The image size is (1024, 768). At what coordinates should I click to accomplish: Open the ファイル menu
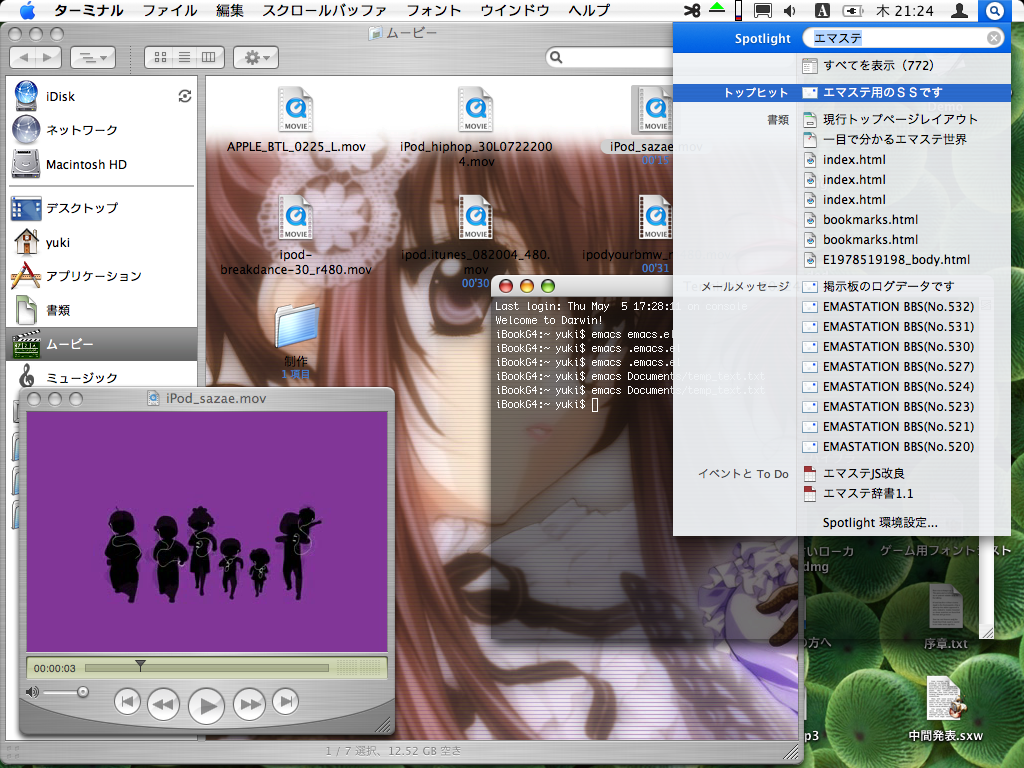pos(170,10)
